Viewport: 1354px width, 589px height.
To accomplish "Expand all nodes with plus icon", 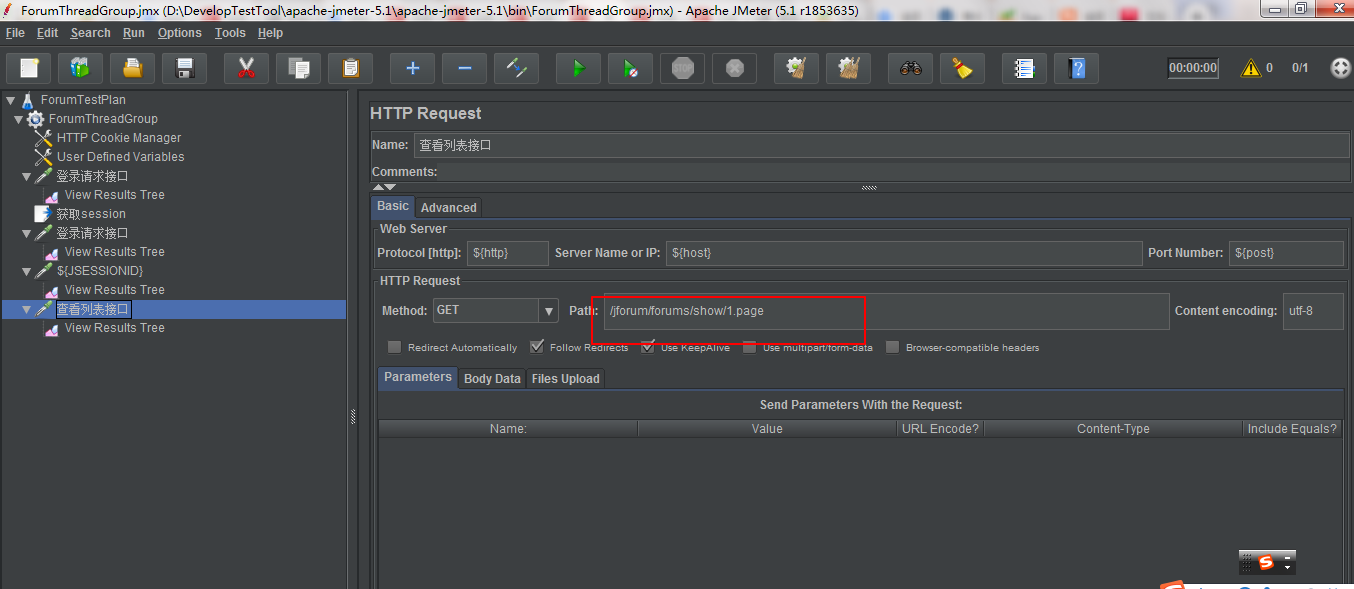I will 412,68.
